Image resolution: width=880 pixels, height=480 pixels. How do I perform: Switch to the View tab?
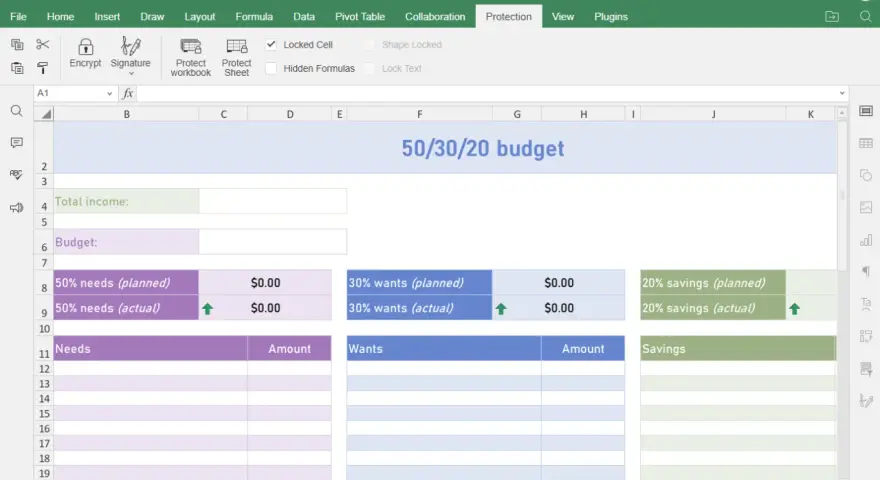(562, 16)
